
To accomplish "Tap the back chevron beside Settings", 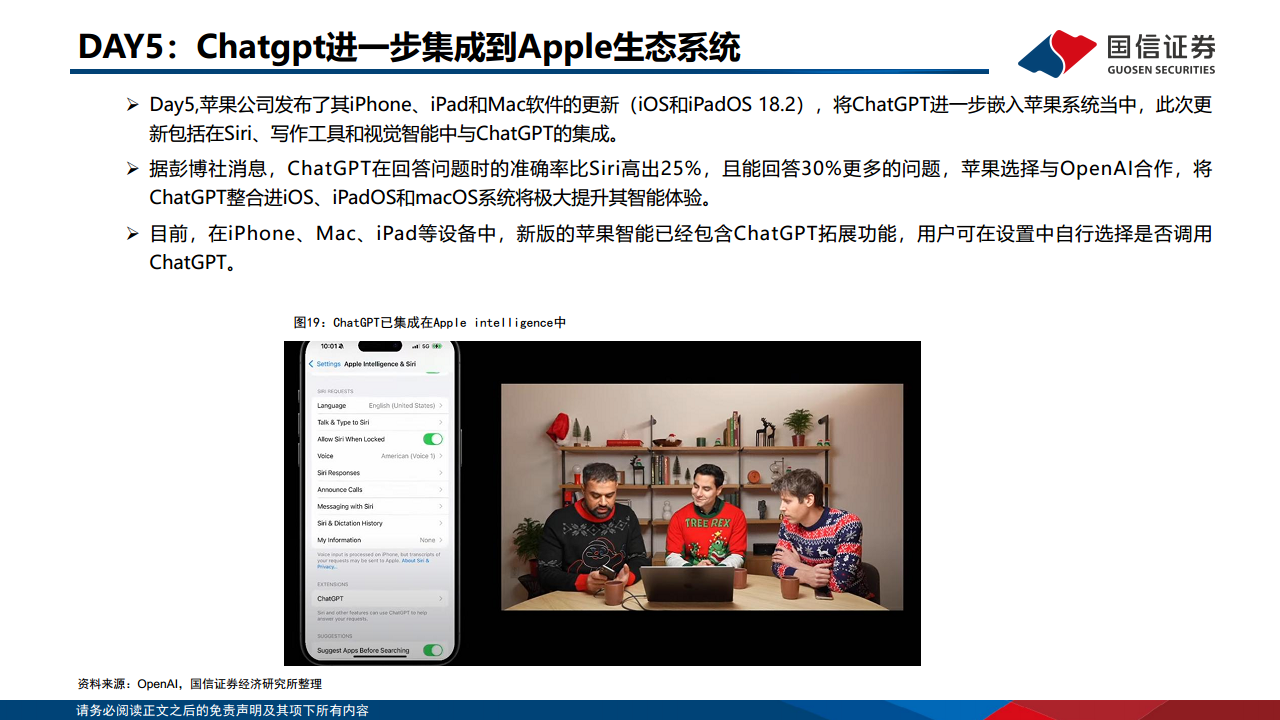I will (311, 364).
